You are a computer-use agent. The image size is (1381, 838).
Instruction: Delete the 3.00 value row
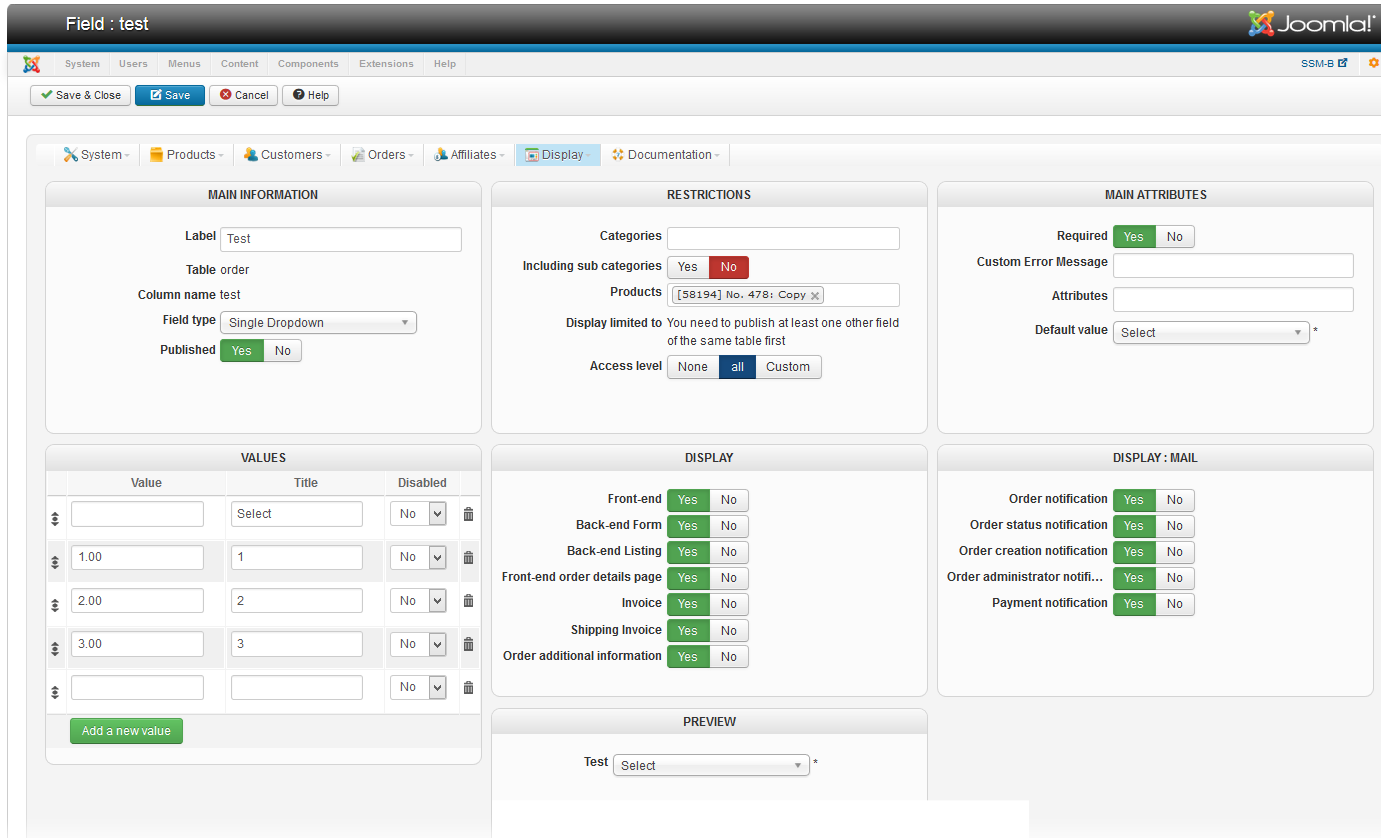pyautogui.click(x=468, y=644)
